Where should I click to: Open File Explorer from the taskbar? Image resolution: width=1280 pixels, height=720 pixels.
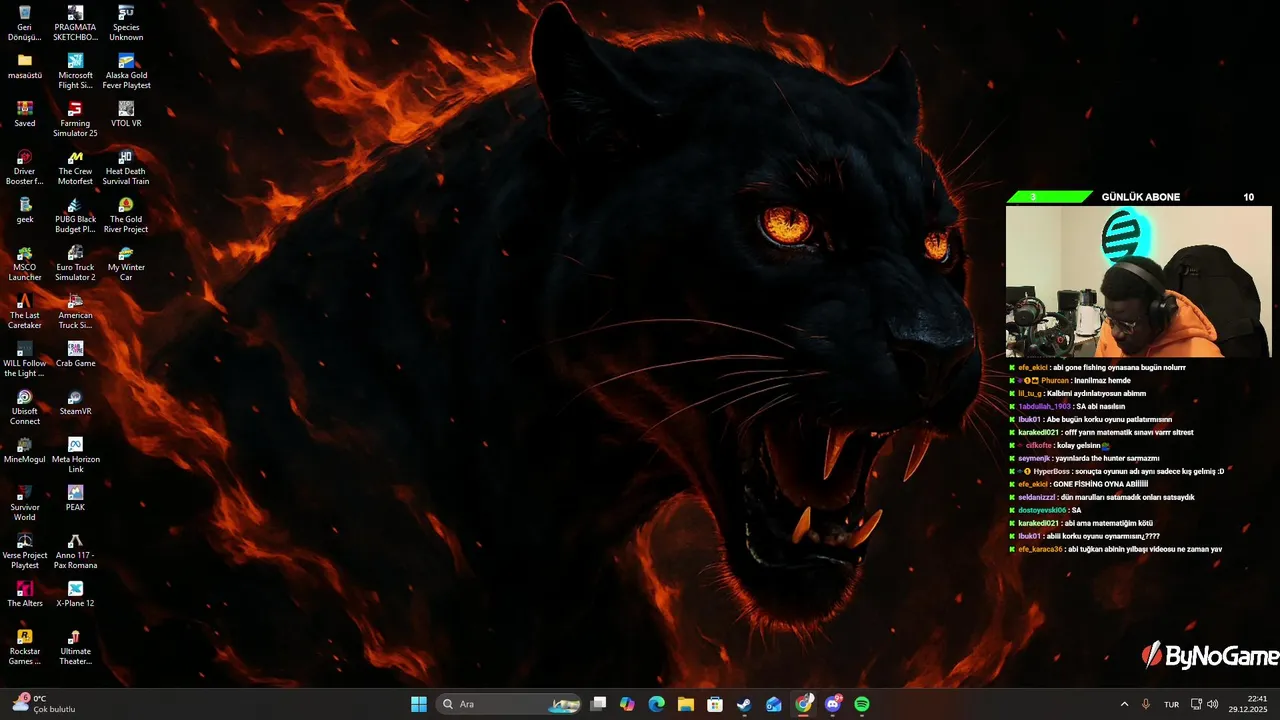click(686, 704)
